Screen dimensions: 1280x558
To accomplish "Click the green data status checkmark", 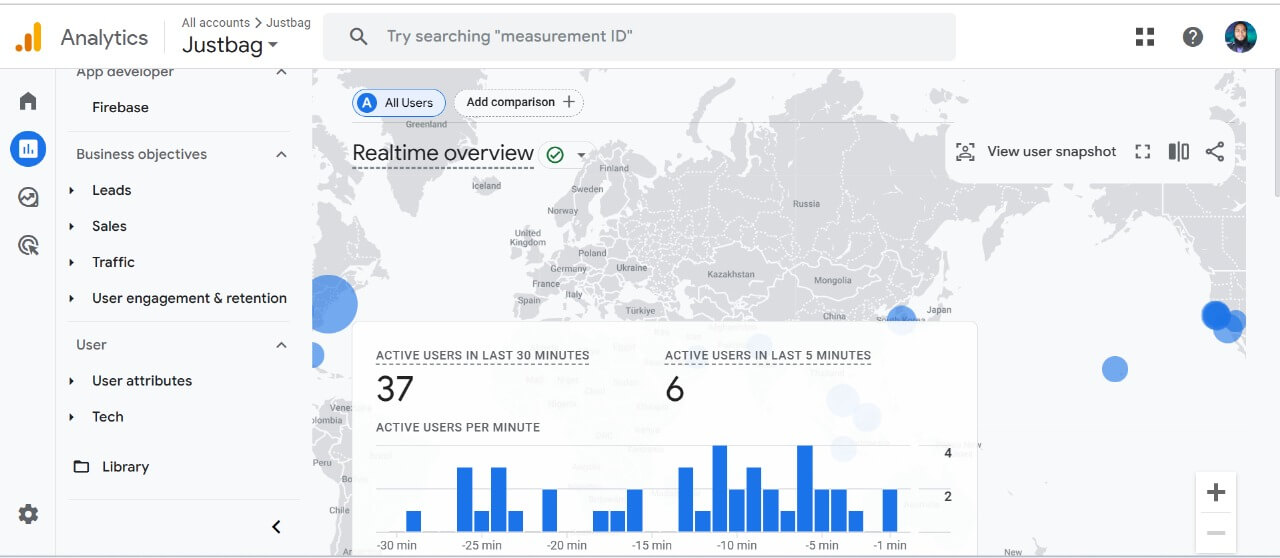I will point(555,155).
